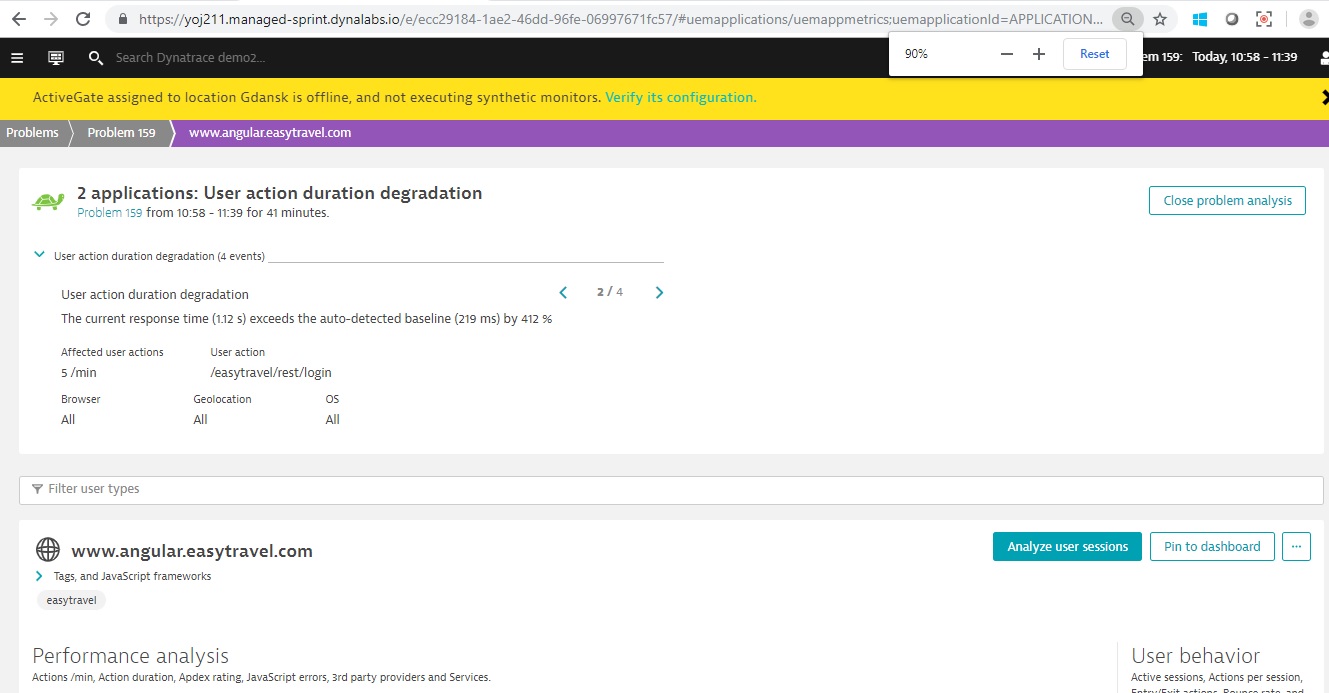
Task: Click the browser zoom magnifier icon
Action: click(x=1127, y=19)
